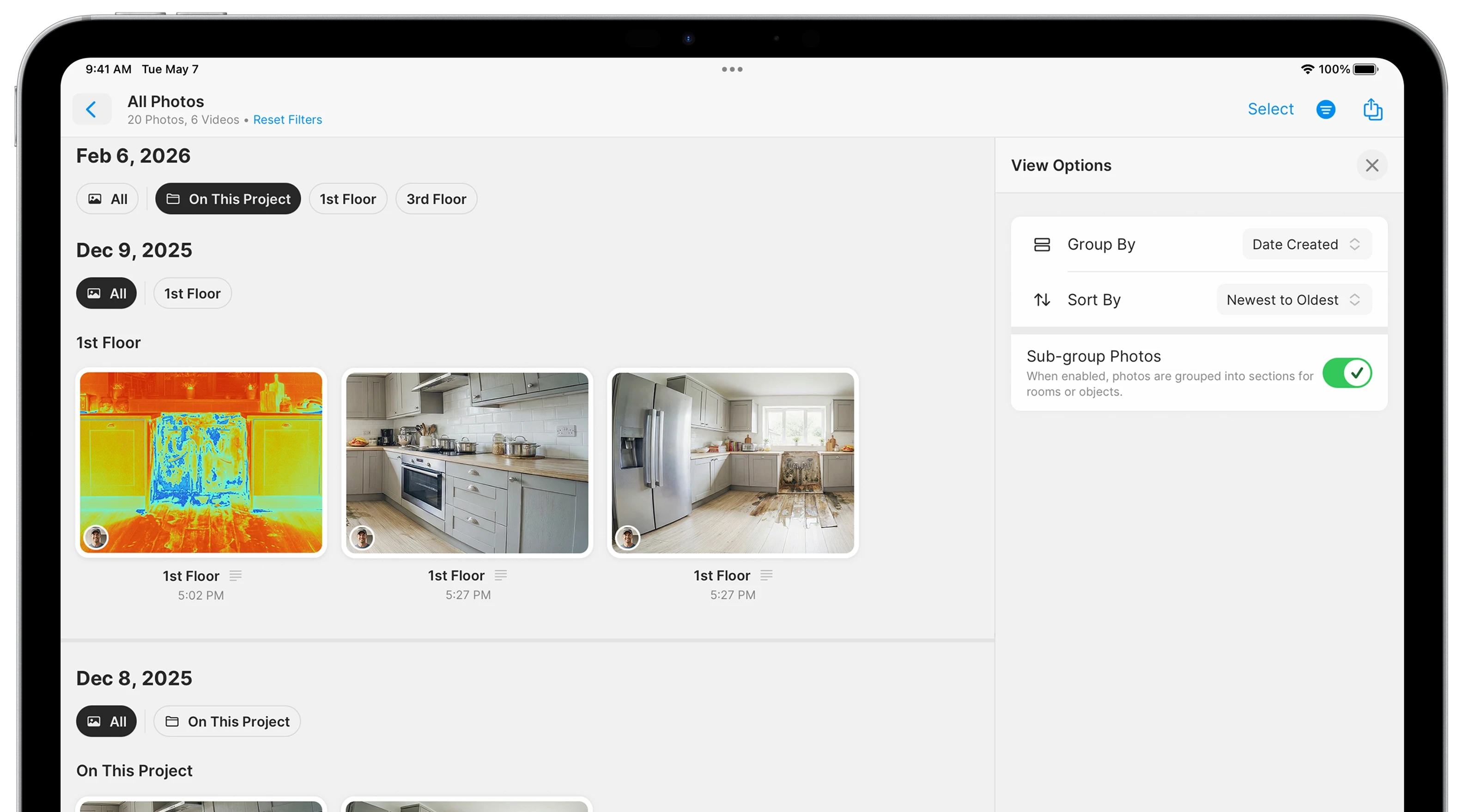This screenshot has width=1462, height=812.
Task: Click the Reset Filters link
Action: tap(287, 120)
